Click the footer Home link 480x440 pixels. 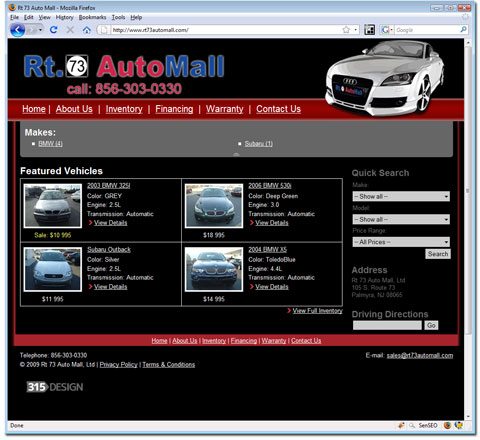pos(159,341)
